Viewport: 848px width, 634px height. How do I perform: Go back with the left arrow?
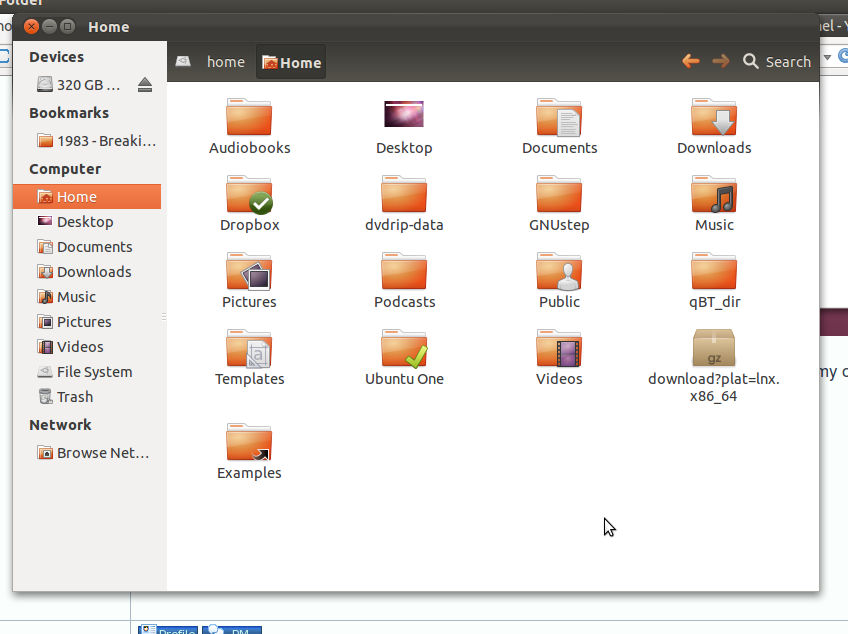[691, 61]
